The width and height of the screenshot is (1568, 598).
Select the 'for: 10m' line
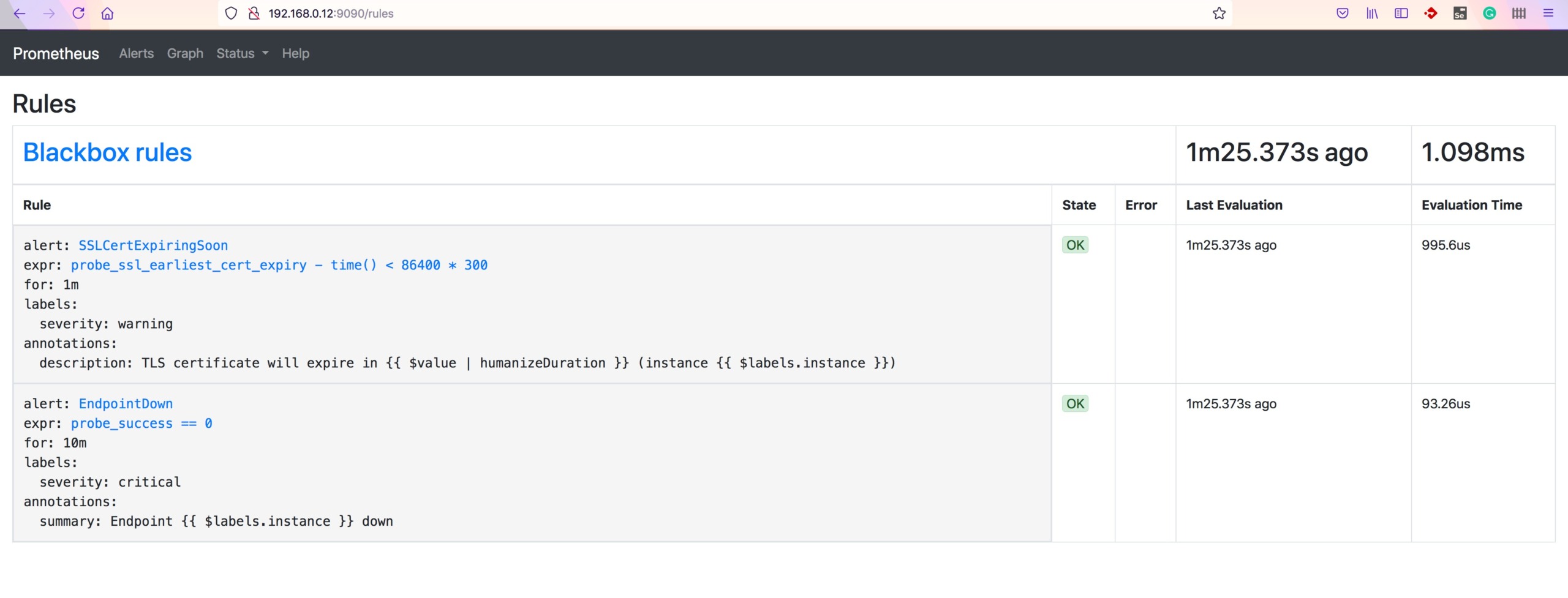(x=55, y=443)
